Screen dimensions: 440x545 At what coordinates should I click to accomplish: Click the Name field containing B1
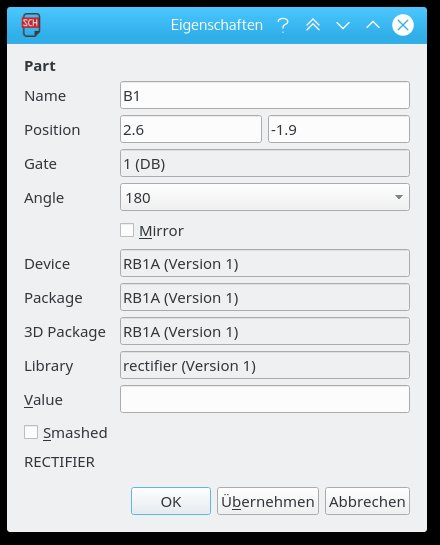pos(265,95)
